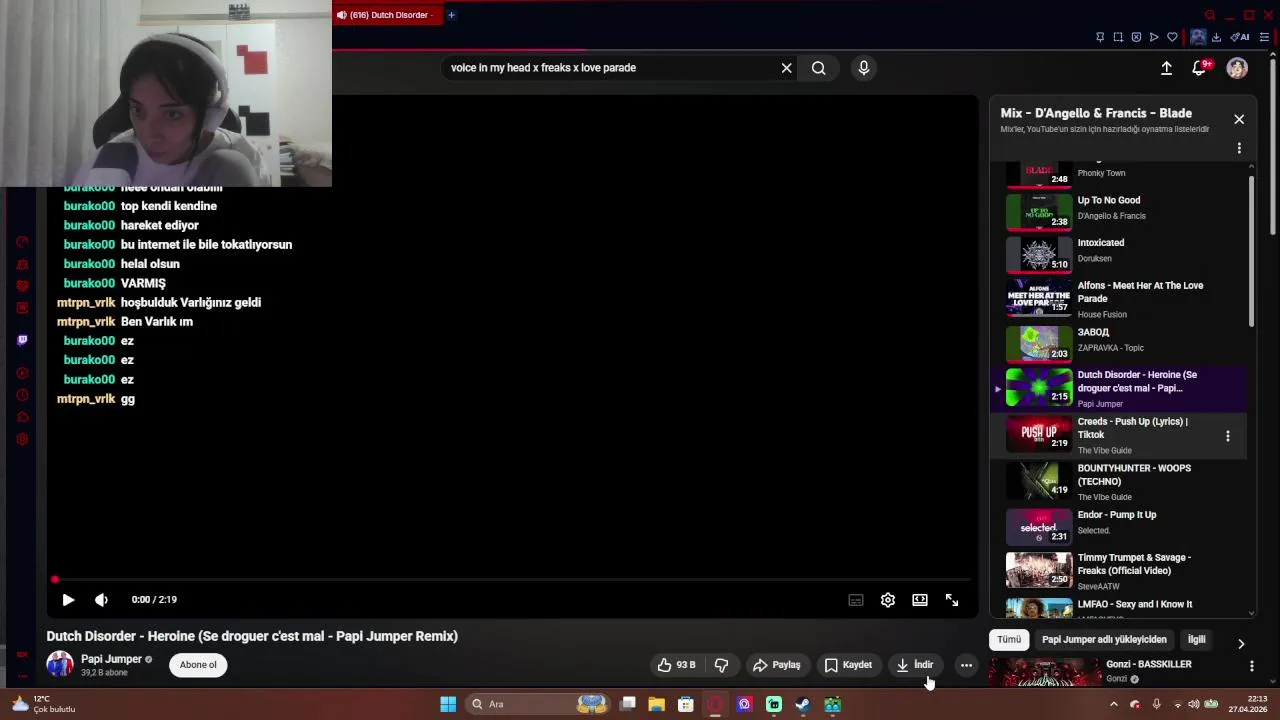
Task: Switch to the Dutch Disorder browser tab
Action: [x=388, y=15]
